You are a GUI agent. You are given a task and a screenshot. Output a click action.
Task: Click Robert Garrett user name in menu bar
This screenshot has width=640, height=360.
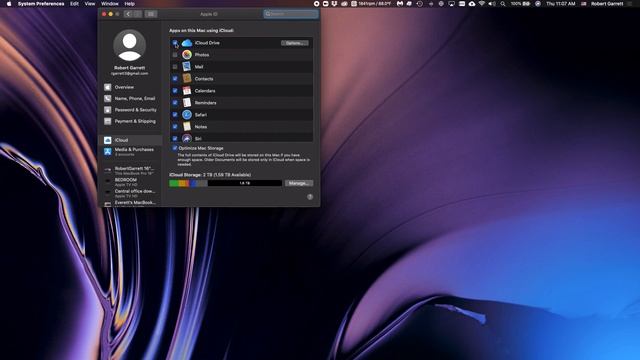point(607,4)
